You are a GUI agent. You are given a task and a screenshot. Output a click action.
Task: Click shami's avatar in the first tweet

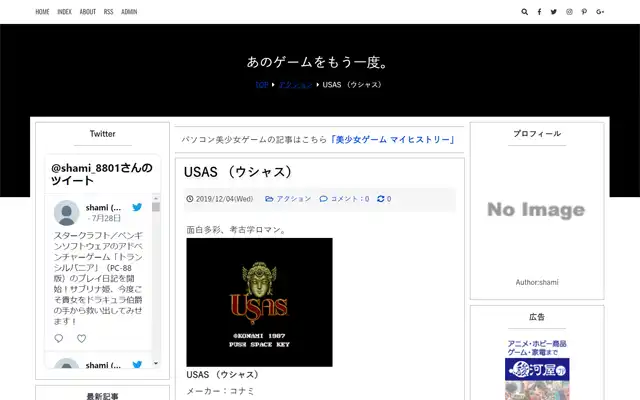click(67, 213)
